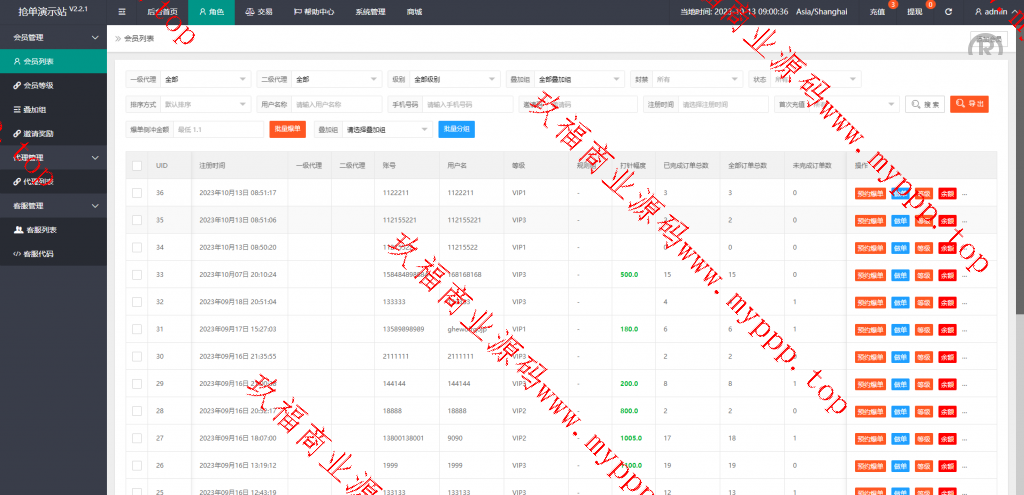Click the orange 导出 export button

[969, 104]
